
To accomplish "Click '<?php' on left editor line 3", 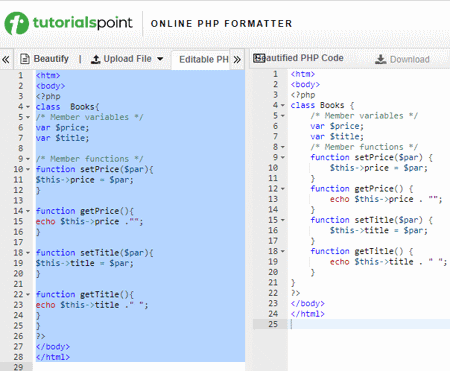I will coord(48,96).
